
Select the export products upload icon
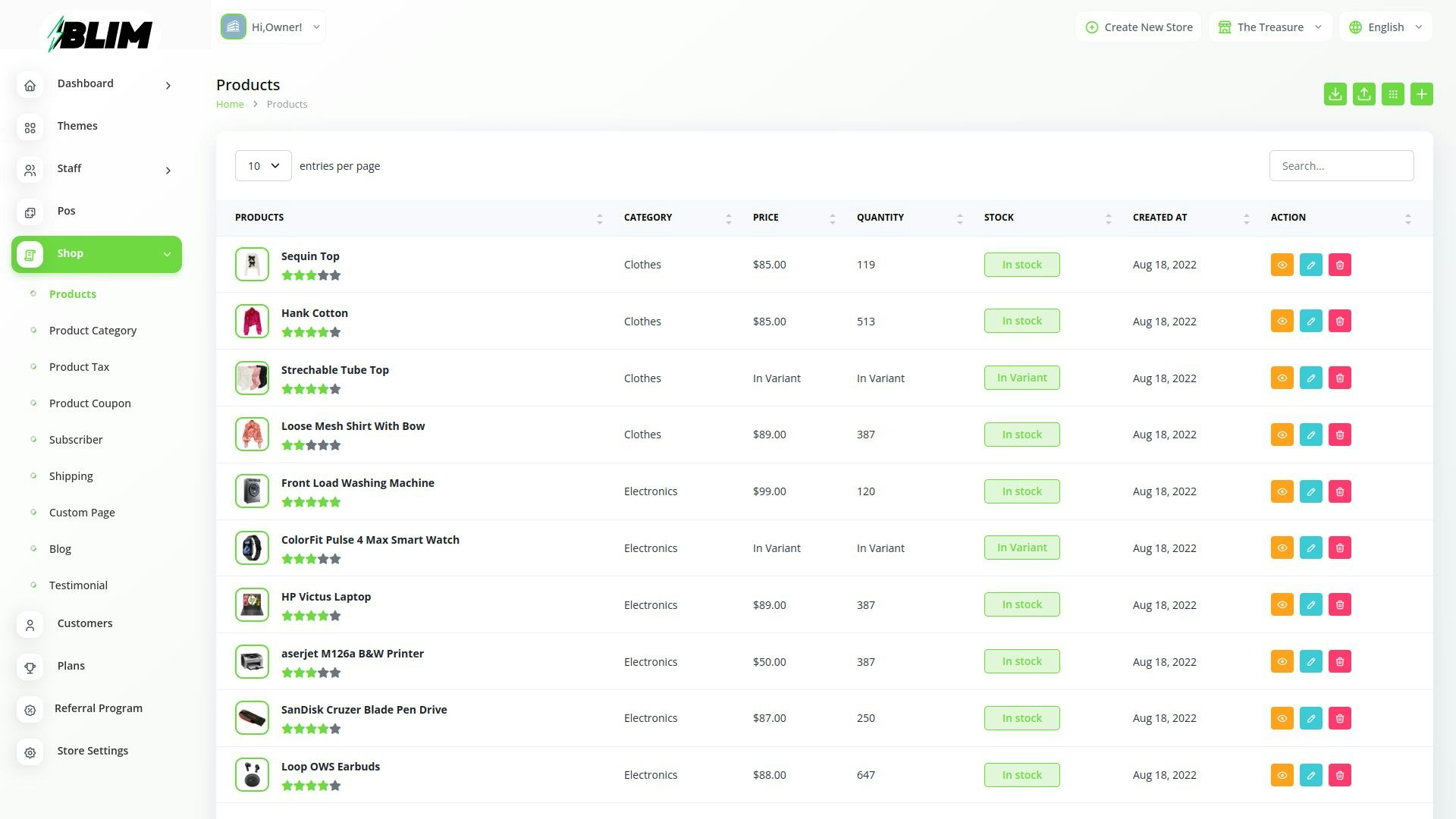[x=1364, y=94]
